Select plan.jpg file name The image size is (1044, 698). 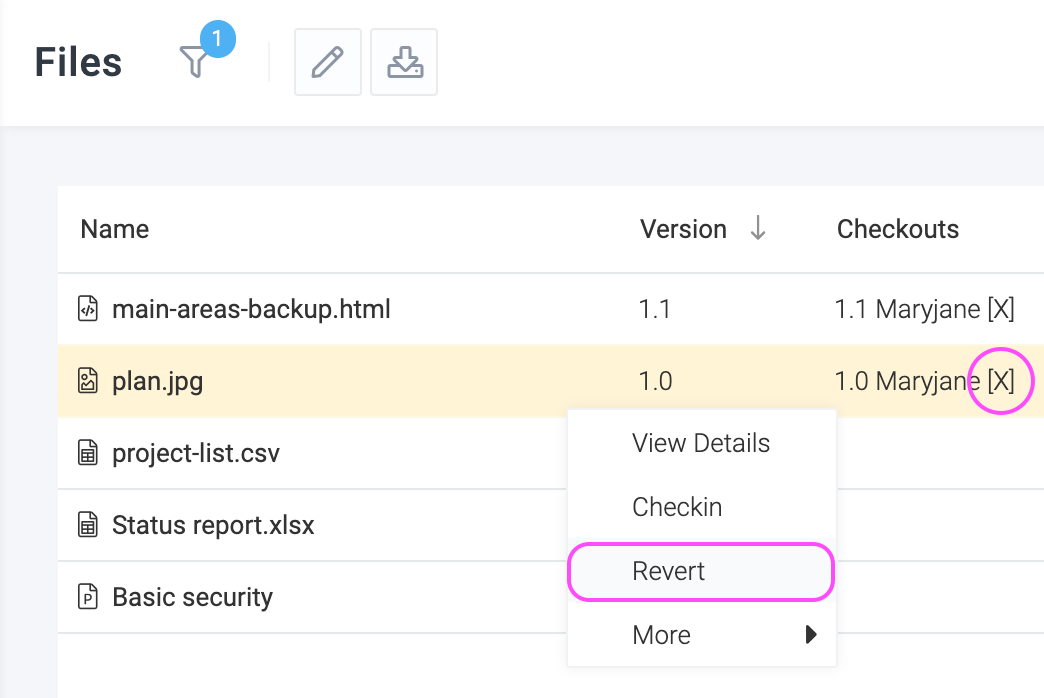click(157, 382)
